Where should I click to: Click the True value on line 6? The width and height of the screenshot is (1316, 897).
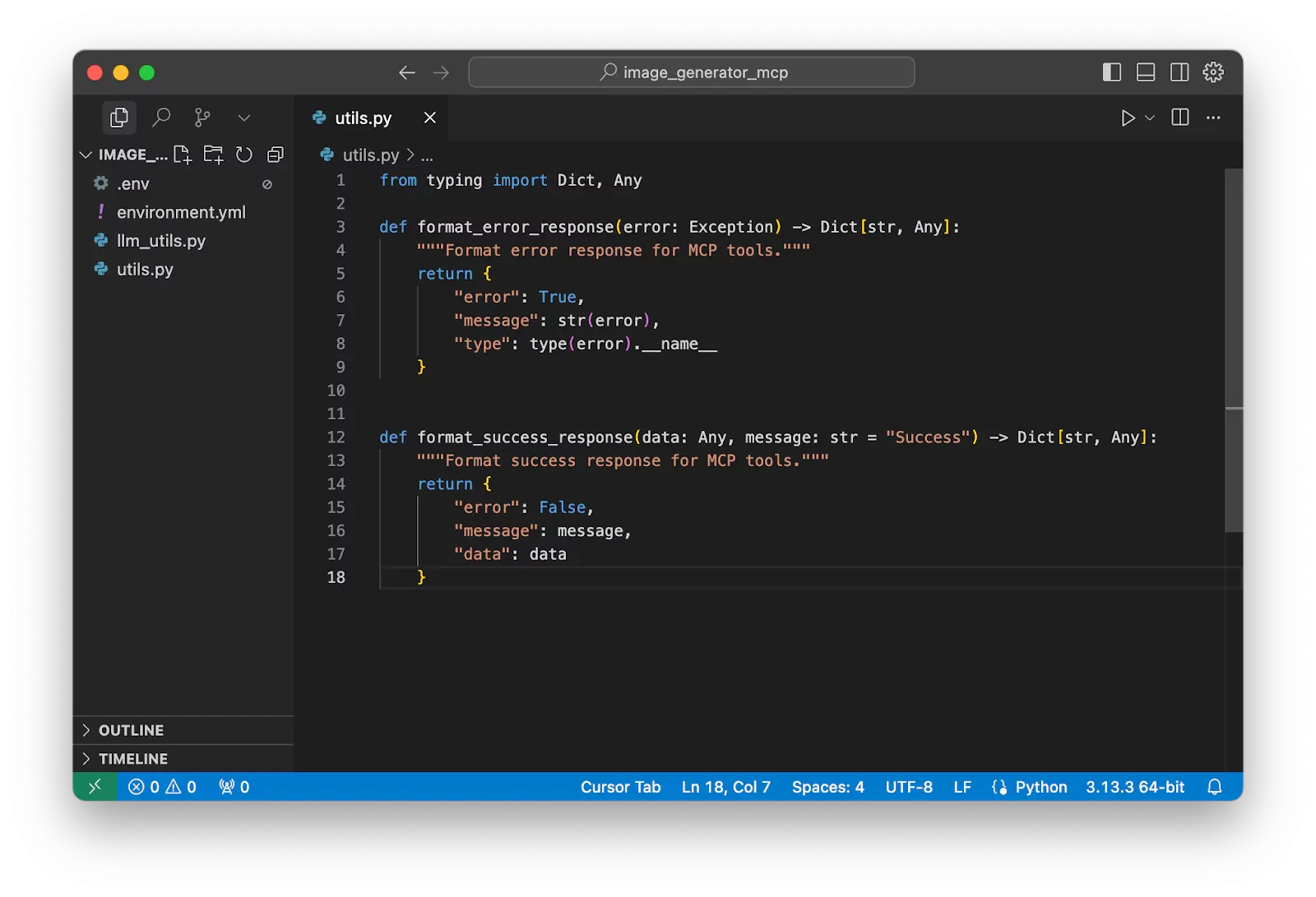tap(558, 297)
